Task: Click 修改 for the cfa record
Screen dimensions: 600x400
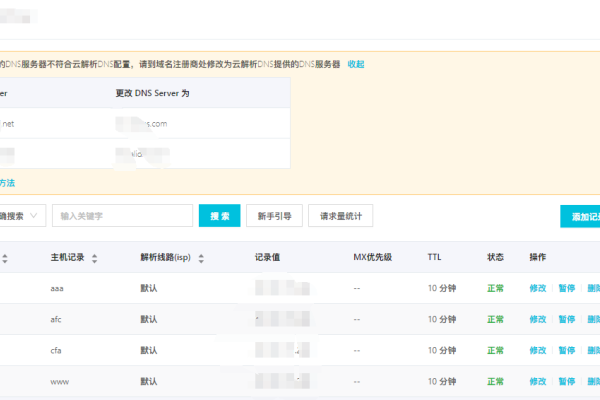Action: [x=538, y=350]
